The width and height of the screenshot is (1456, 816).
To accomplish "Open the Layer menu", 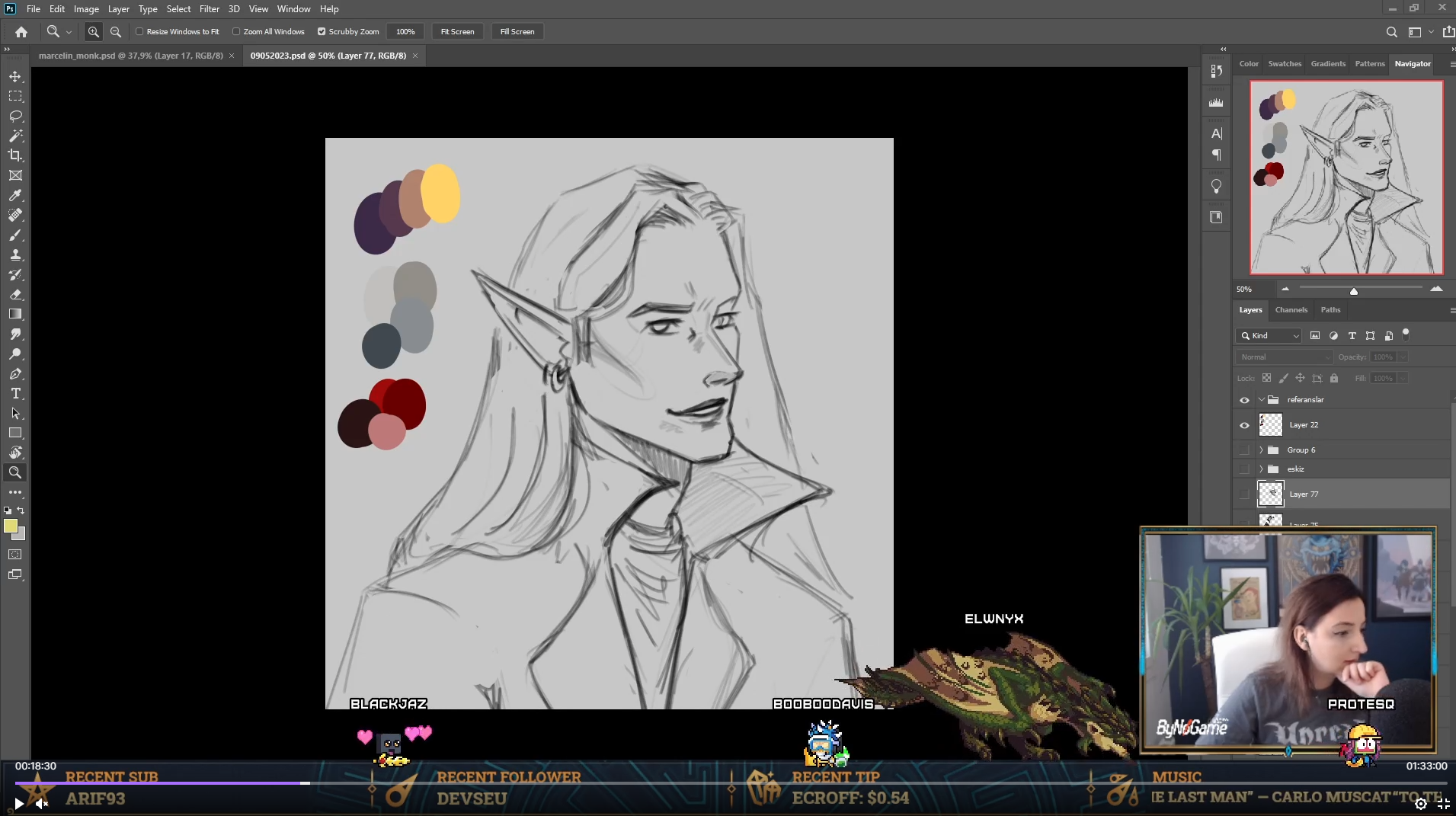I will (118, 9).
